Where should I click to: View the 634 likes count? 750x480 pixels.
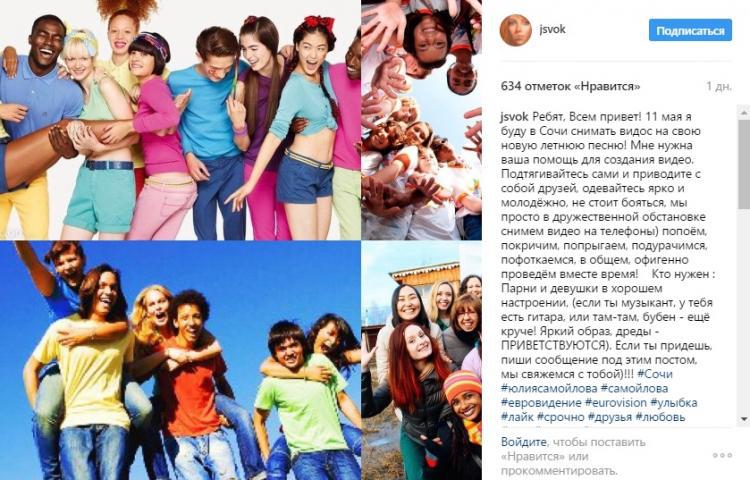coord(570,87)
